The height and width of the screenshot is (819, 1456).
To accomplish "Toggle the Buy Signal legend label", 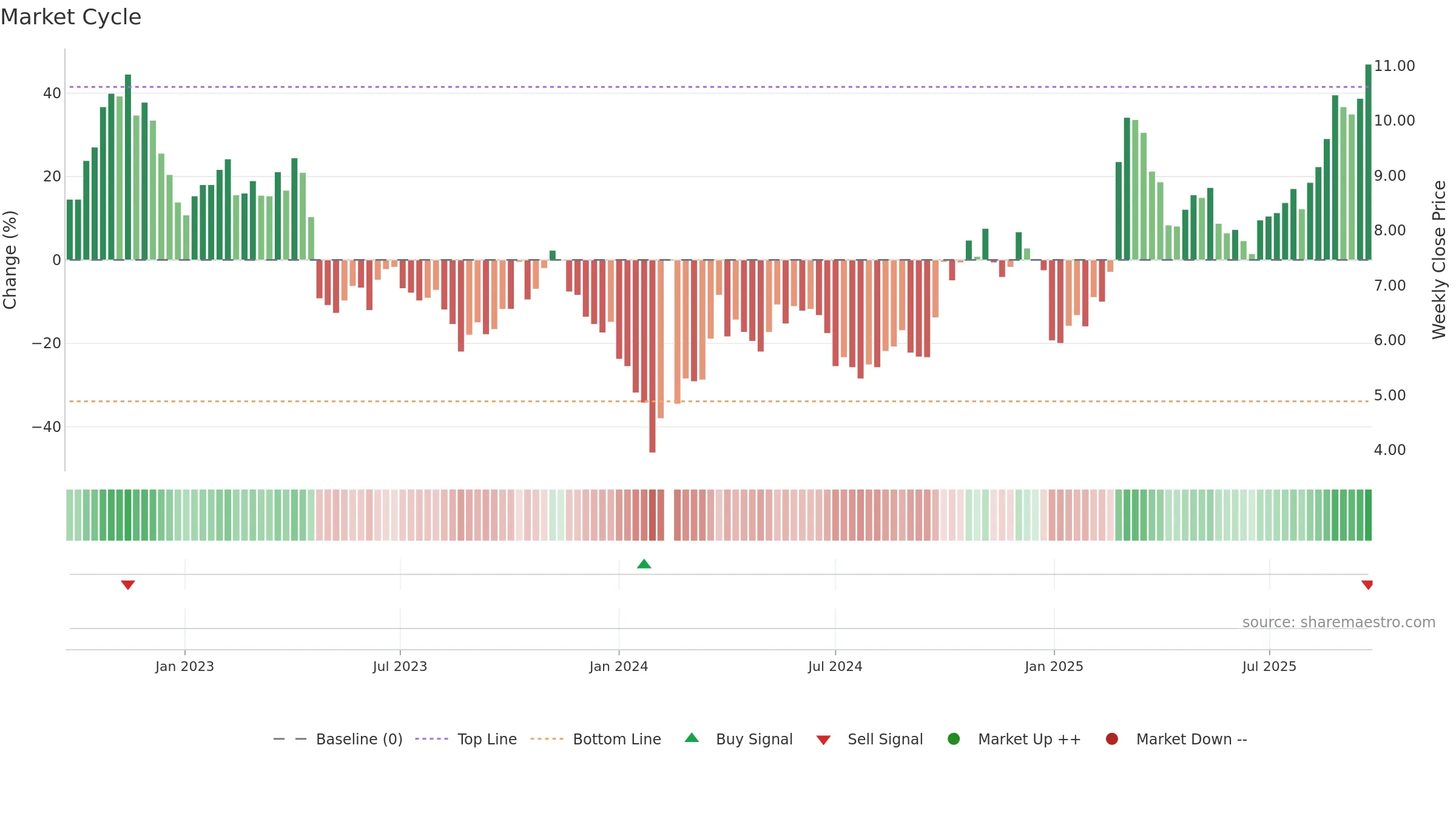I will coord(754,740).
